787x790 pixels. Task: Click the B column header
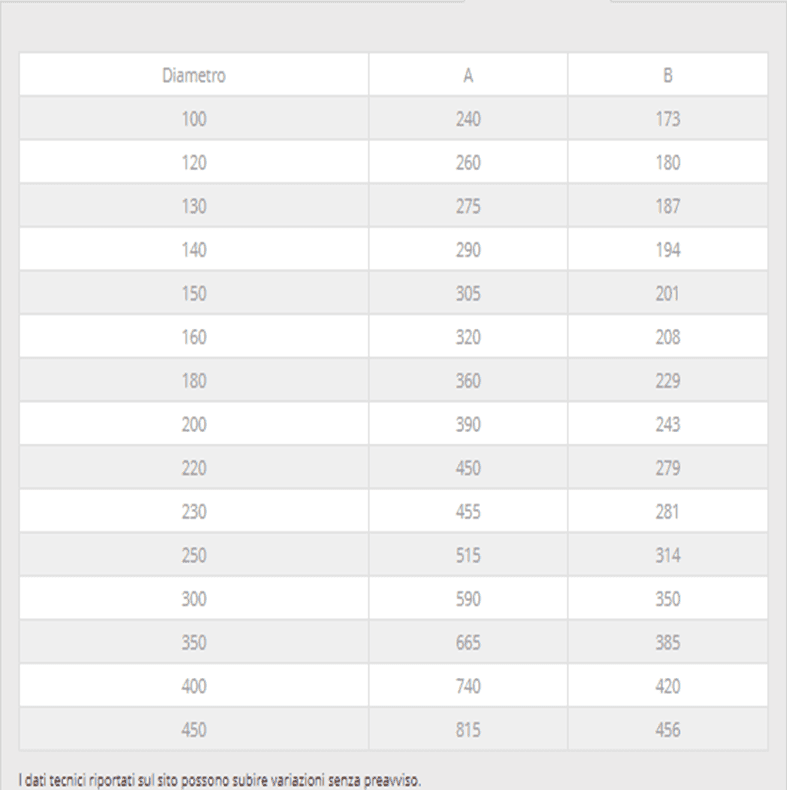point(668,75)
